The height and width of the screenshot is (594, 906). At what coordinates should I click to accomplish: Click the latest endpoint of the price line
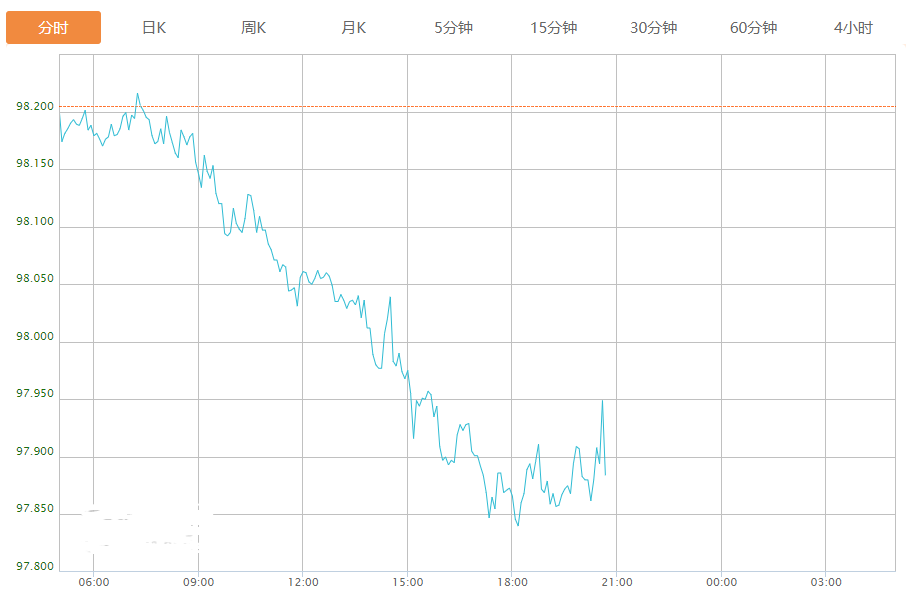point(605,474)
